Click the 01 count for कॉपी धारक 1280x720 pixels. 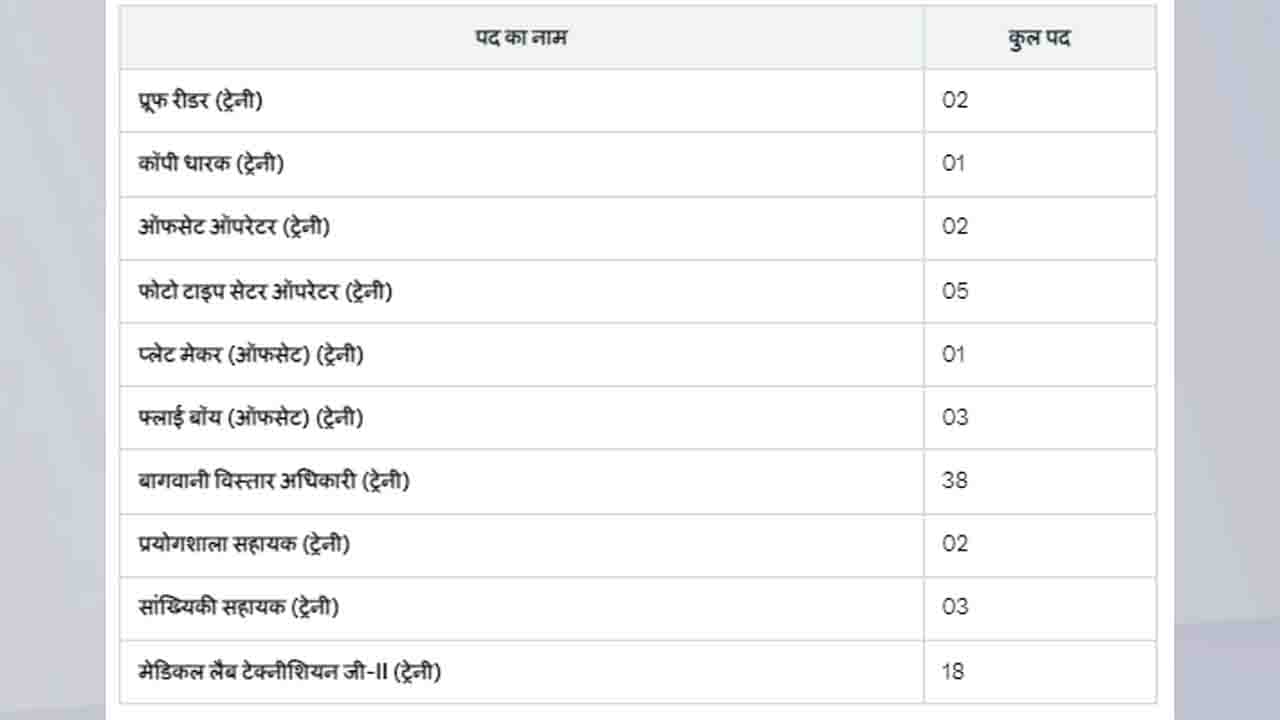953,163
